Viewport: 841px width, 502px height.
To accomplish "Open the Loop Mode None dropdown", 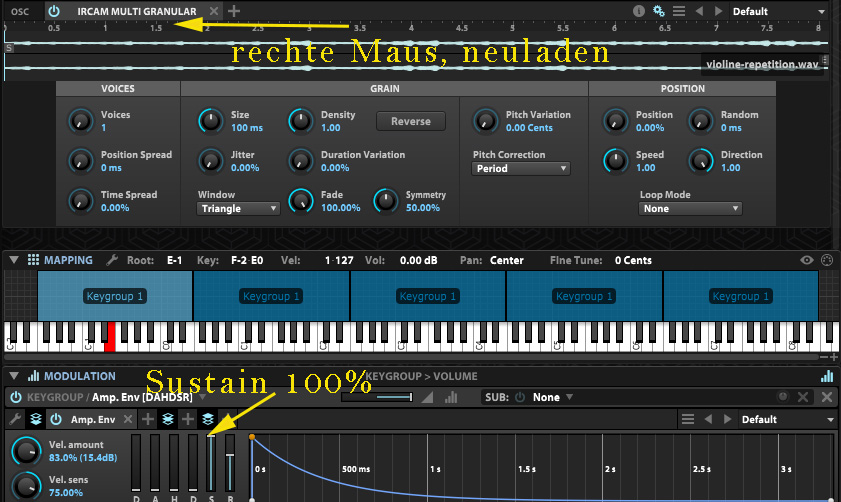I will 690,209.
